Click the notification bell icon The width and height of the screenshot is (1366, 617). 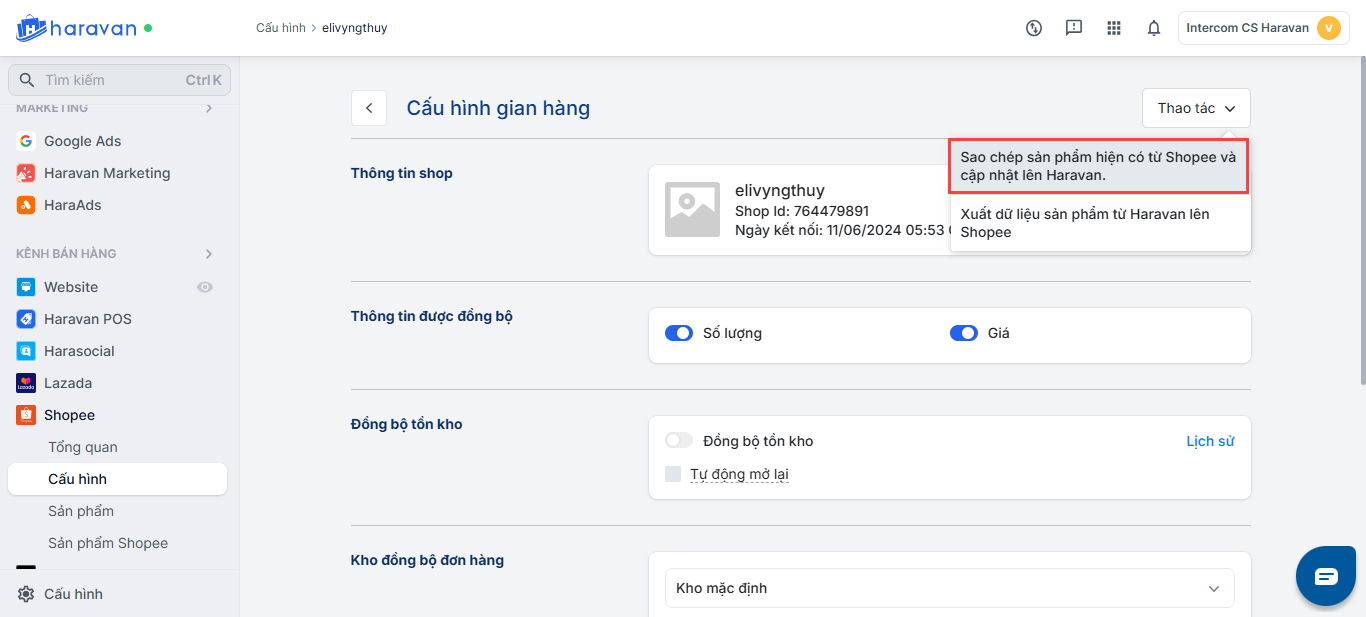[1154, 28]
